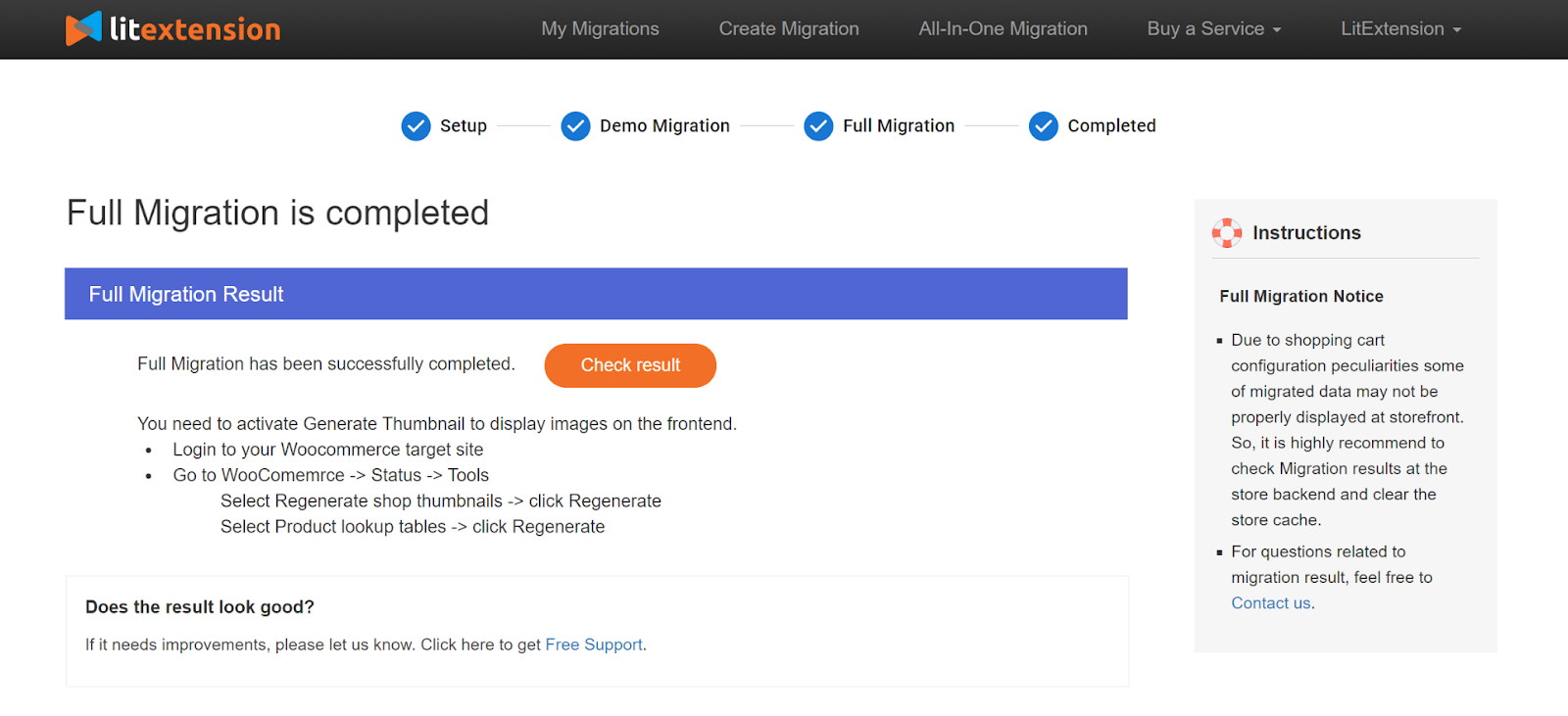Click the Full Migration checkmark icon

click(x=819, y=126)
